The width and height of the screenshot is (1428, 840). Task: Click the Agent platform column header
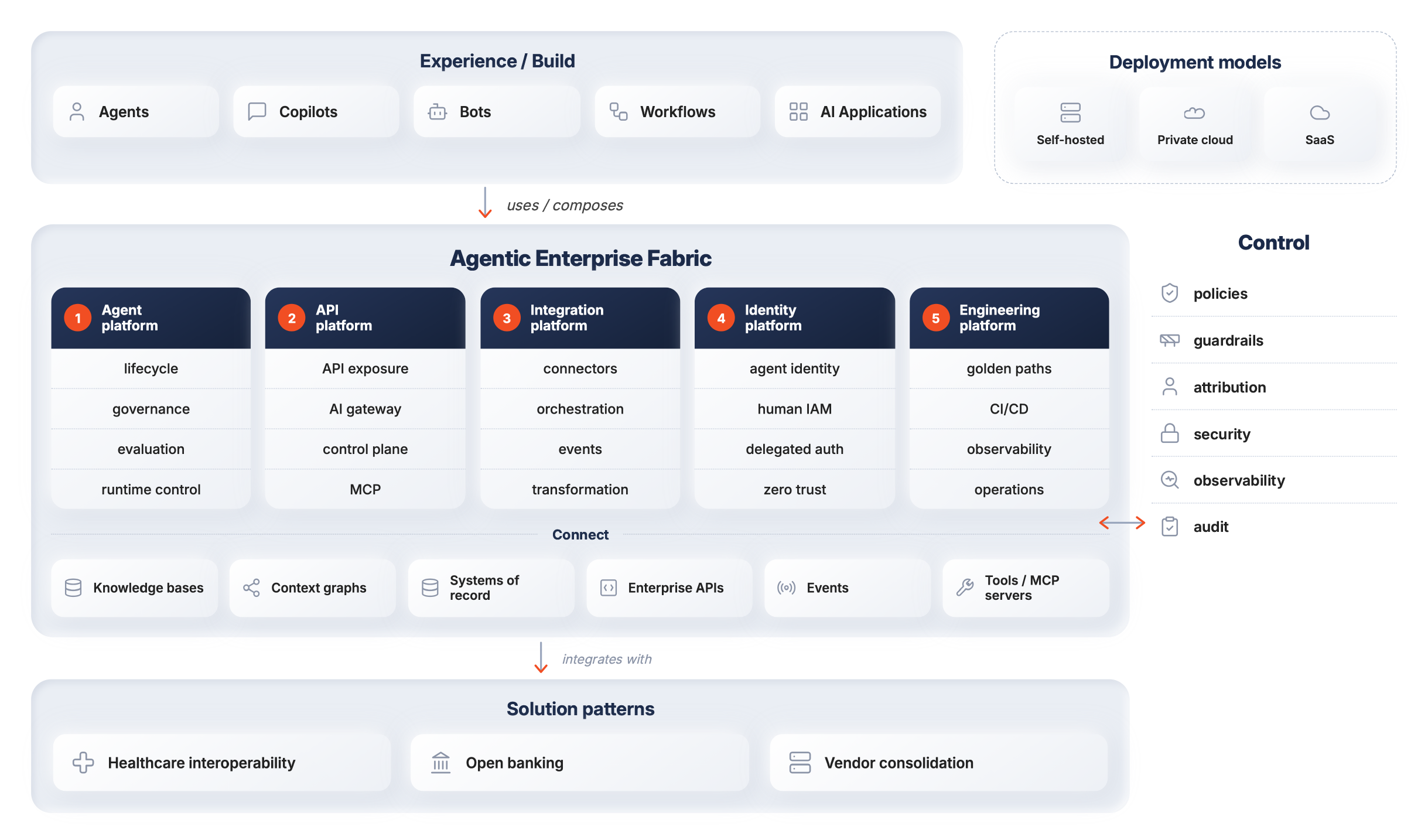[x=151, y=318]
